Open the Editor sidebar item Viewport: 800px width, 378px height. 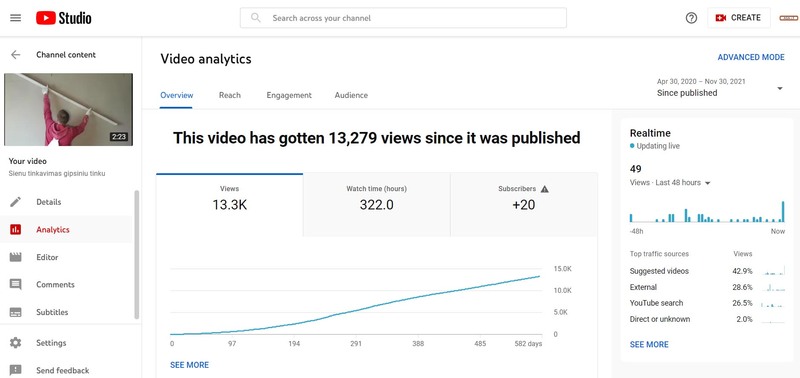click(x=66, y=257)
